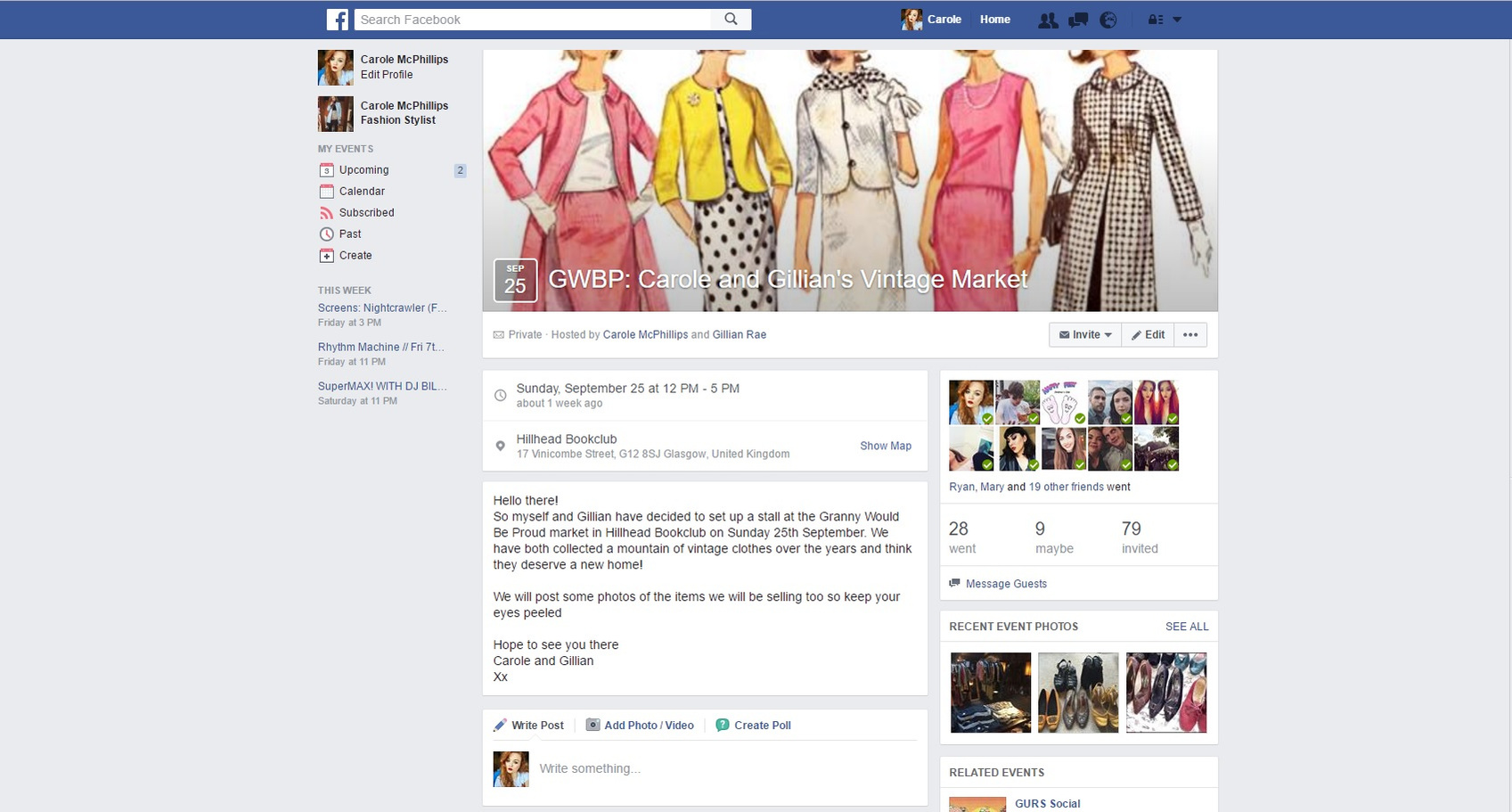Click the Message Guests chat icon

pos(955,584)
